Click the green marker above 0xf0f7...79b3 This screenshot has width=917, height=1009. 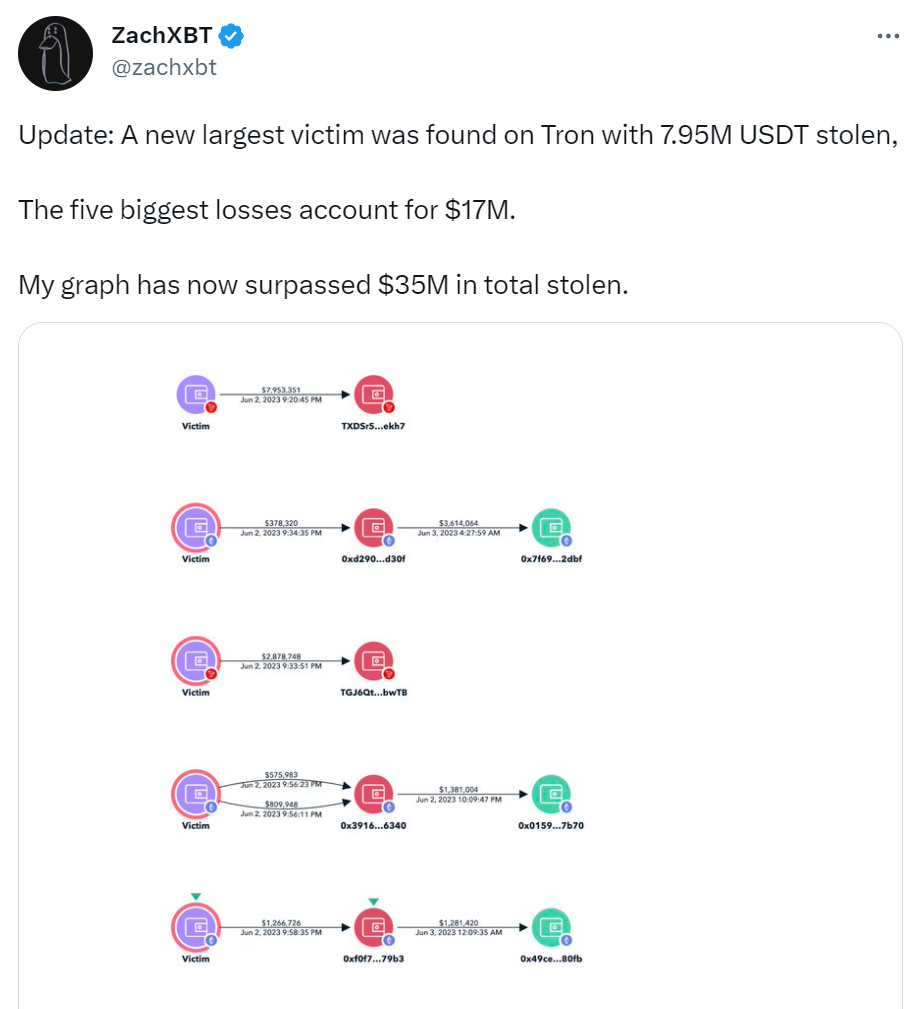point(374,902)
